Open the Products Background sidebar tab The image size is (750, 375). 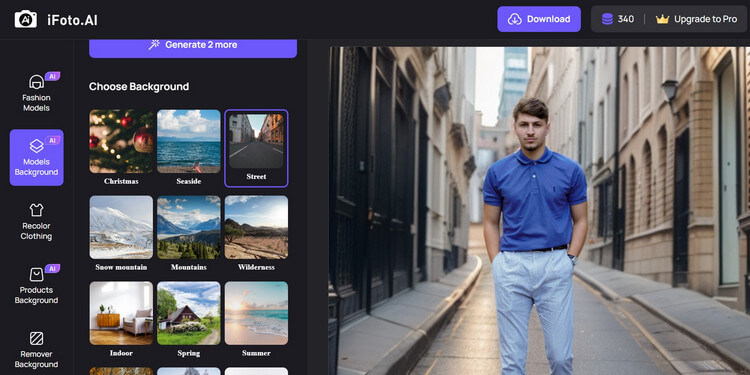point(36,286)
